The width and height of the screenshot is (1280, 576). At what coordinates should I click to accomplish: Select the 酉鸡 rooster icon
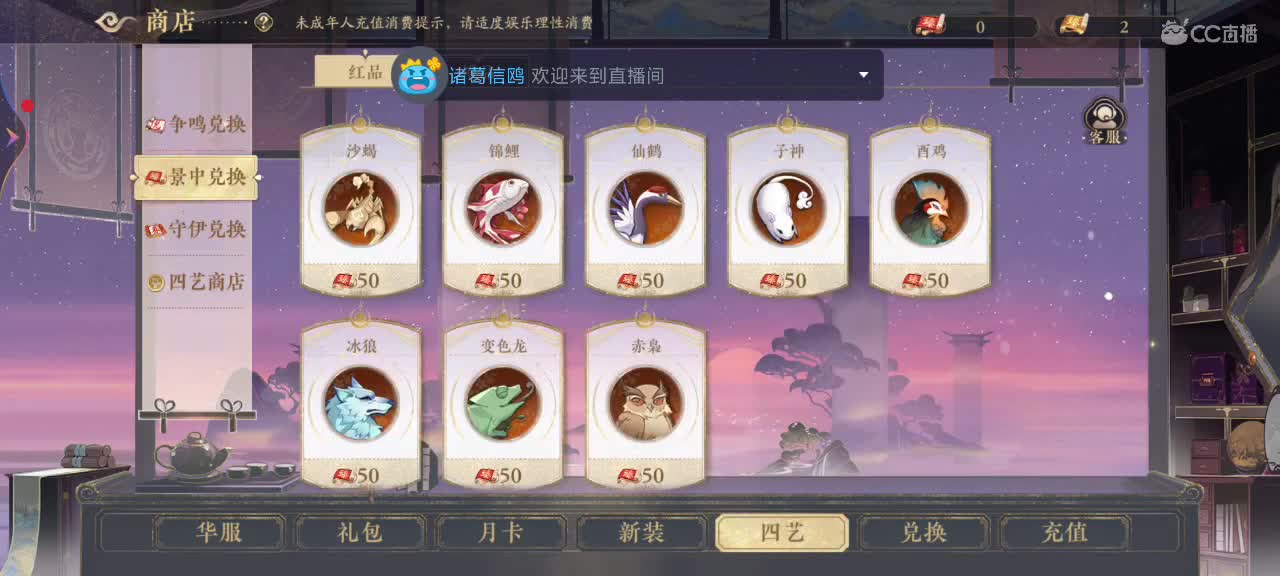(930, 209)
